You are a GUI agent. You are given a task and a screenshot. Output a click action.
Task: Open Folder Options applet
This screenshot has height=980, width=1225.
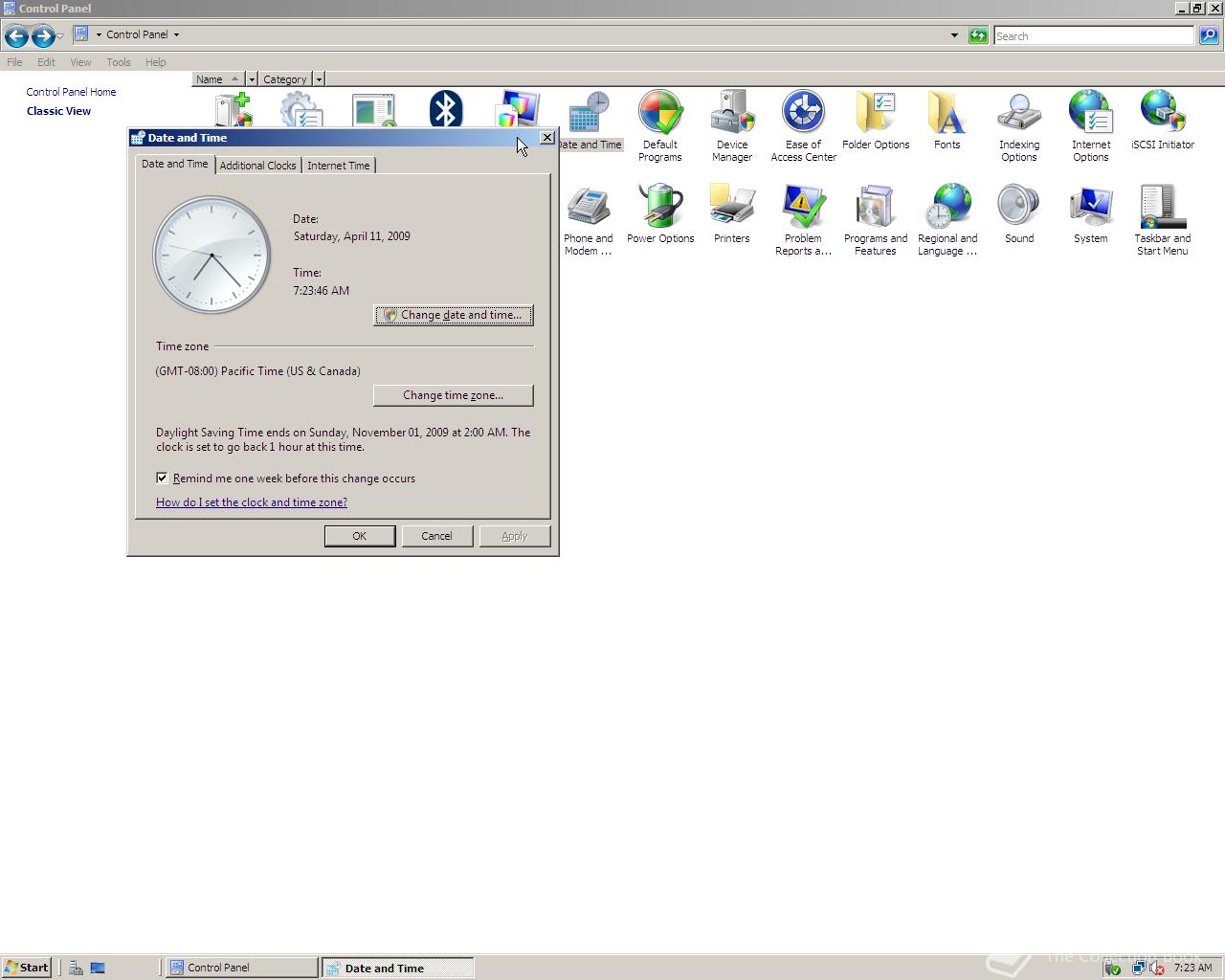[876, 121]
